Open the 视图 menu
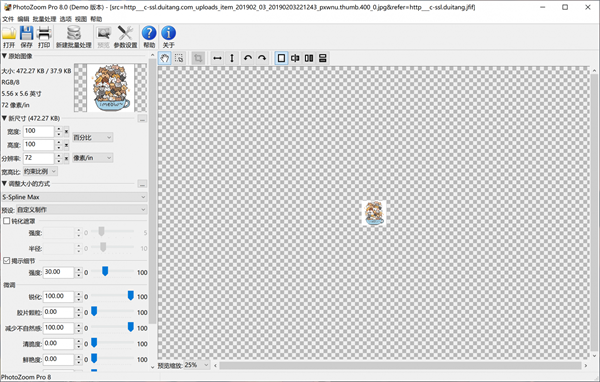600x382 pixels. click(x=81, y=19)
